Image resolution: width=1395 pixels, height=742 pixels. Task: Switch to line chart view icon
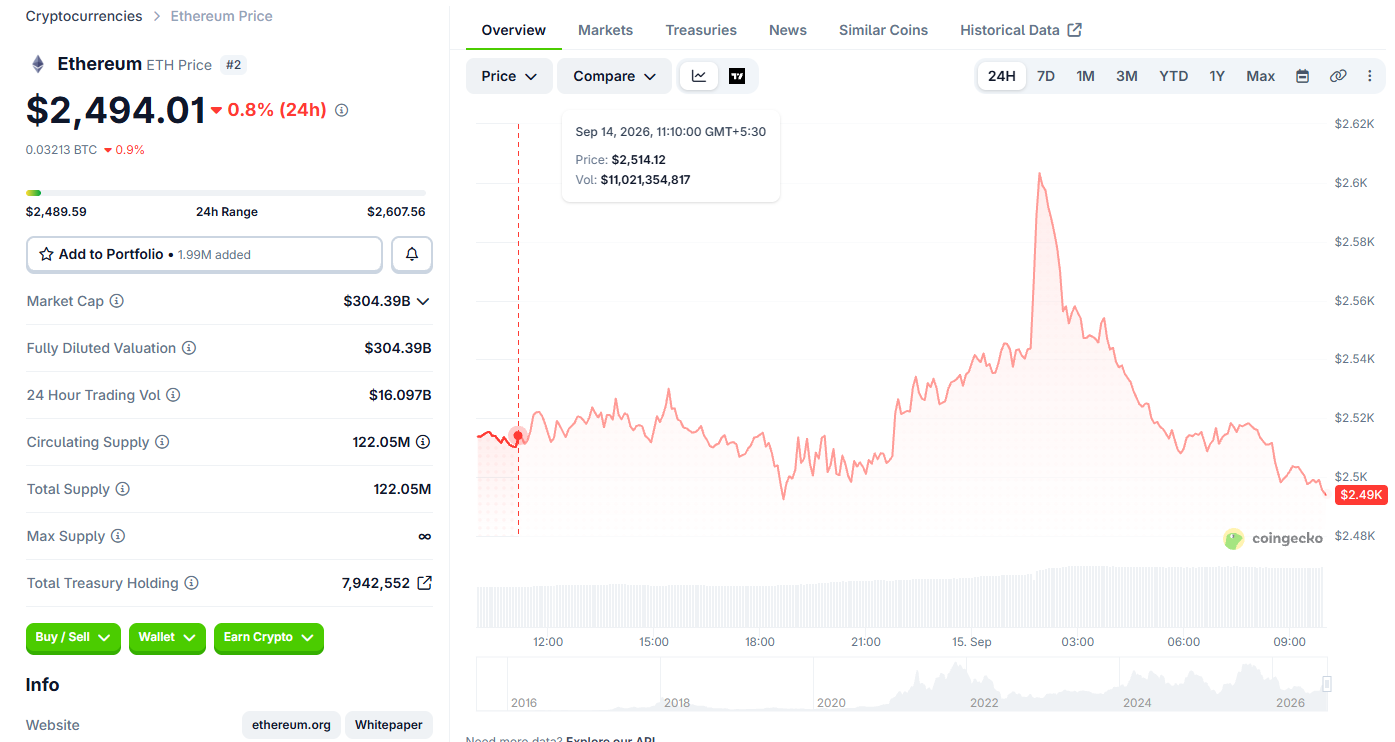(699, 76)
